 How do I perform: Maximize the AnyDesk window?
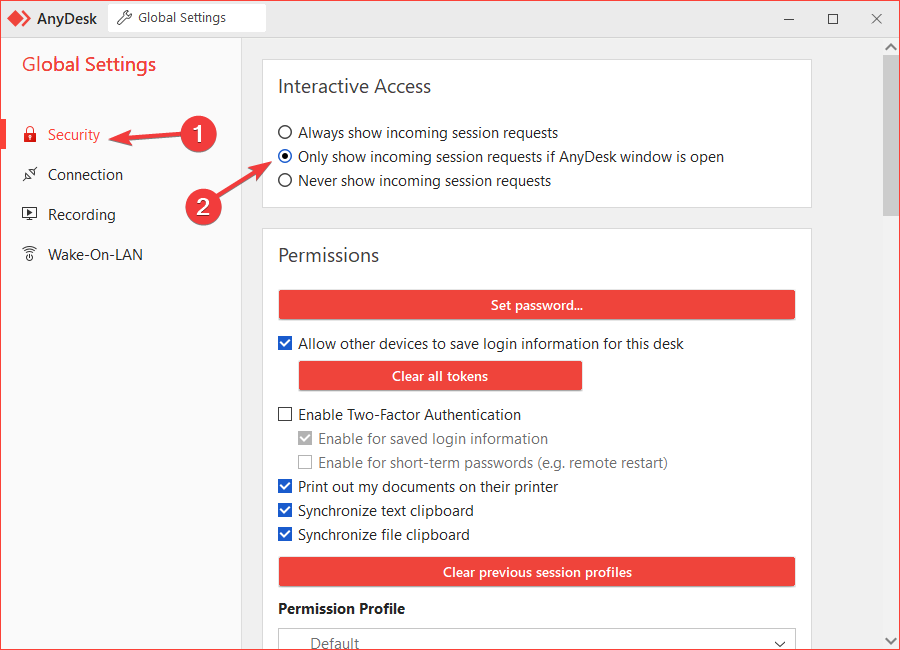tap(833, 19)
